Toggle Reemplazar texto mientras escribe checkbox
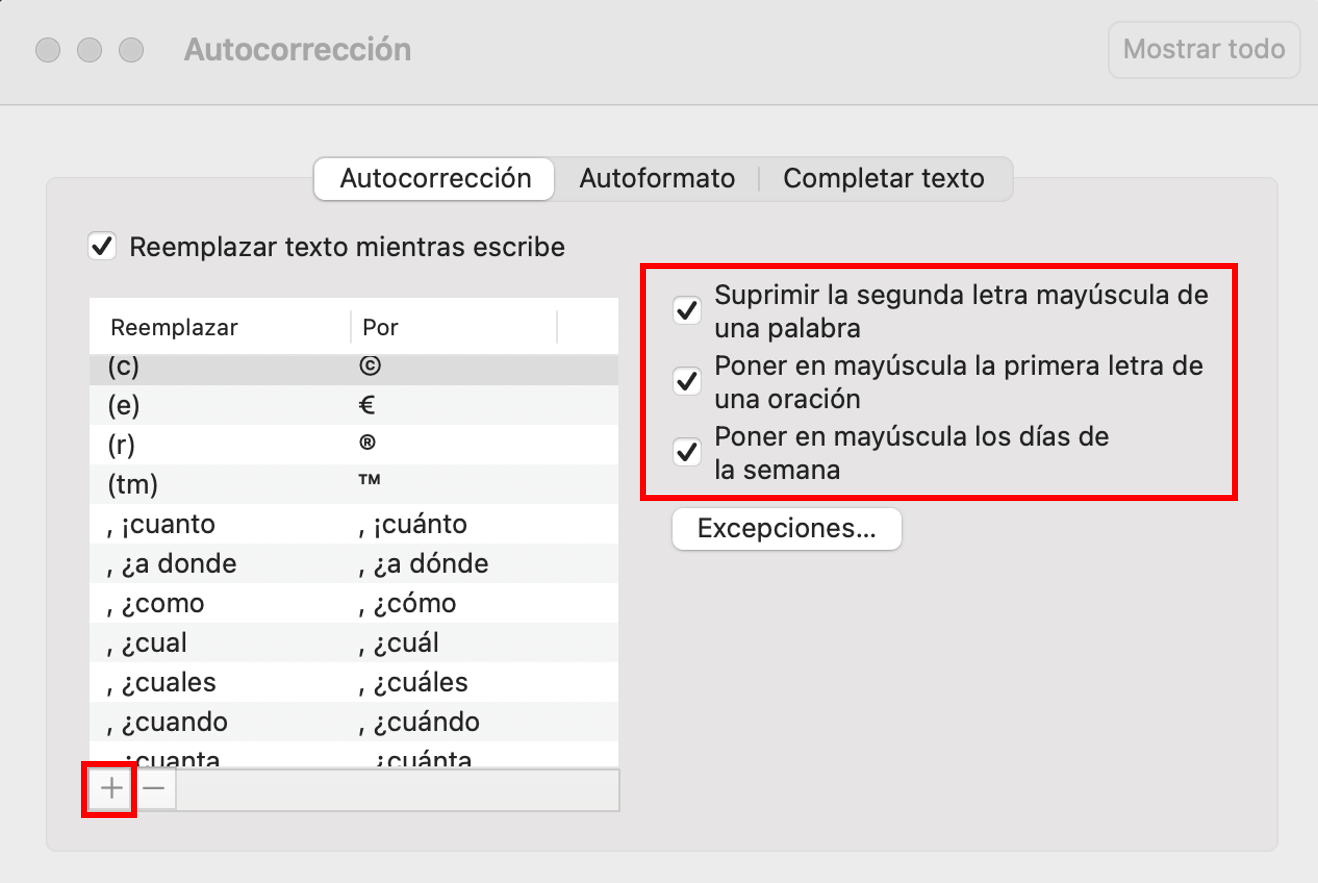The width and height of the screenshot is (1318, 883). tap(102, 246)
